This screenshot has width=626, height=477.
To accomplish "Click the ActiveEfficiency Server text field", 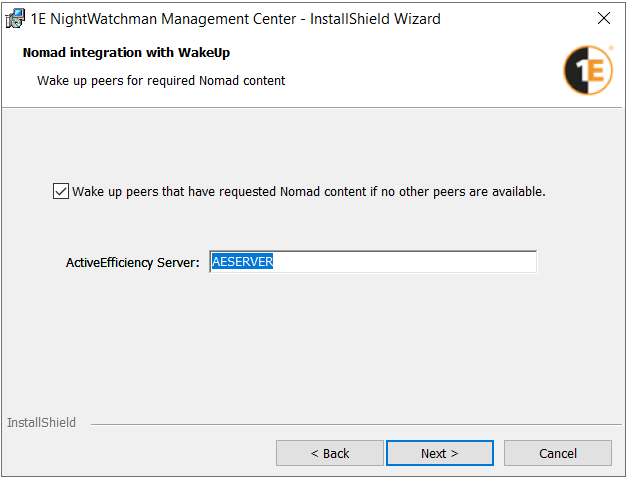I will (372, 262).
